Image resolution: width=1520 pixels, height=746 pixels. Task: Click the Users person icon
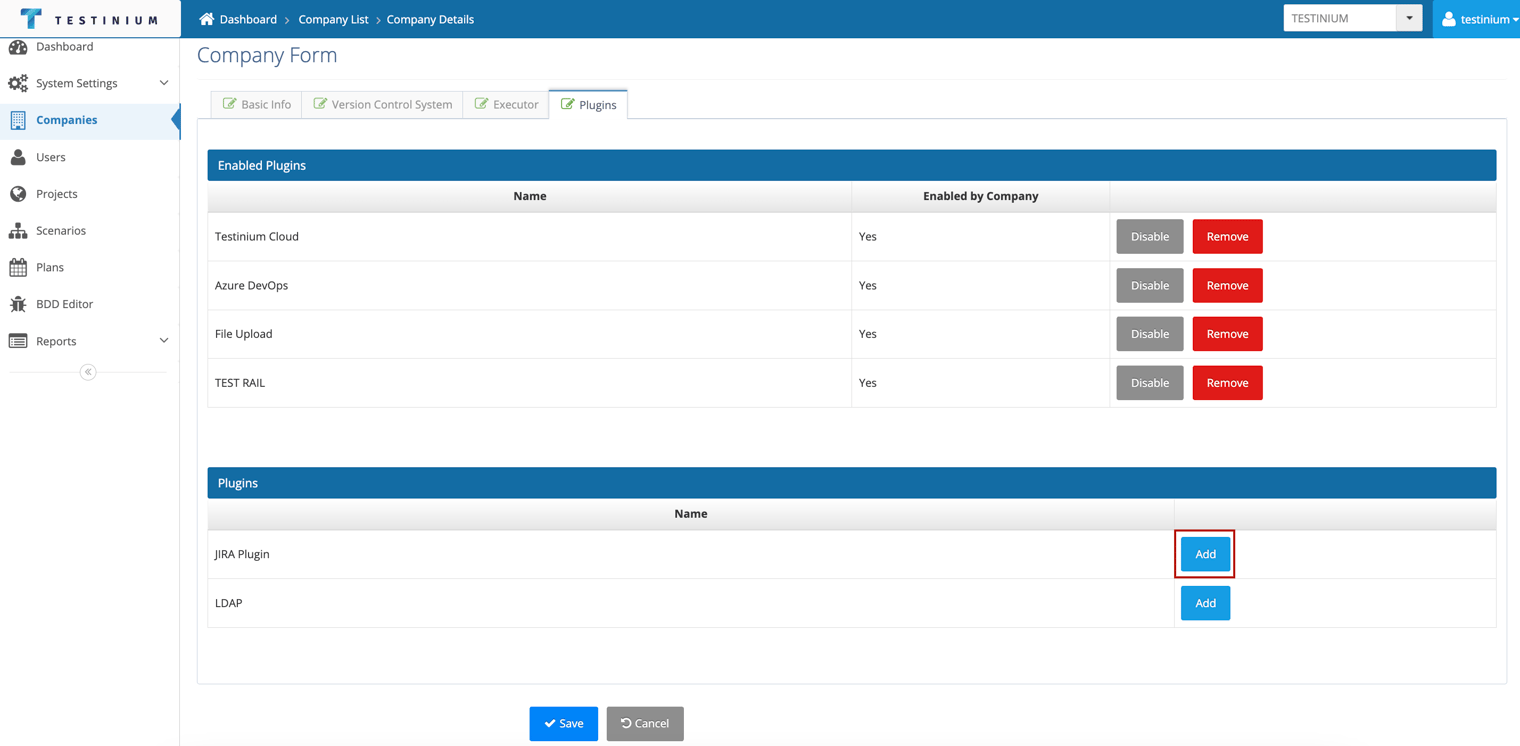[x=18, y=157]
